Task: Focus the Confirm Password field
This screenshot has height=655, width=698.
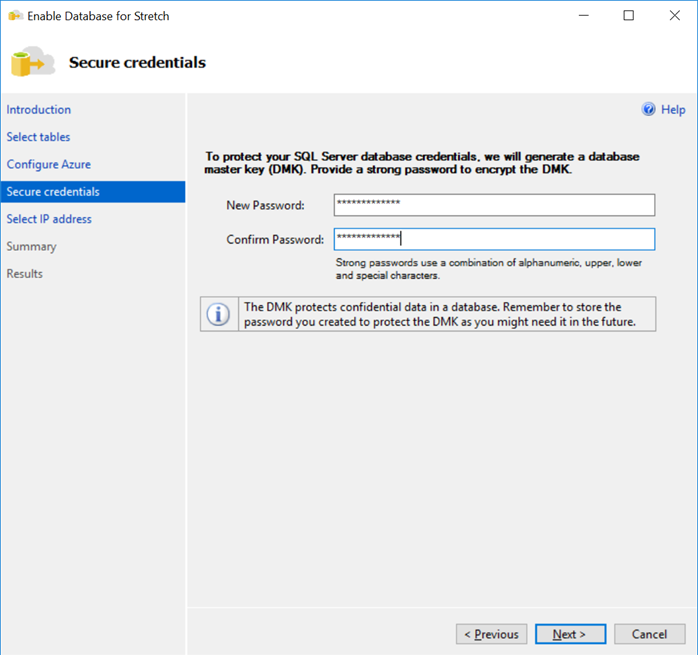Action: (494, 239)
